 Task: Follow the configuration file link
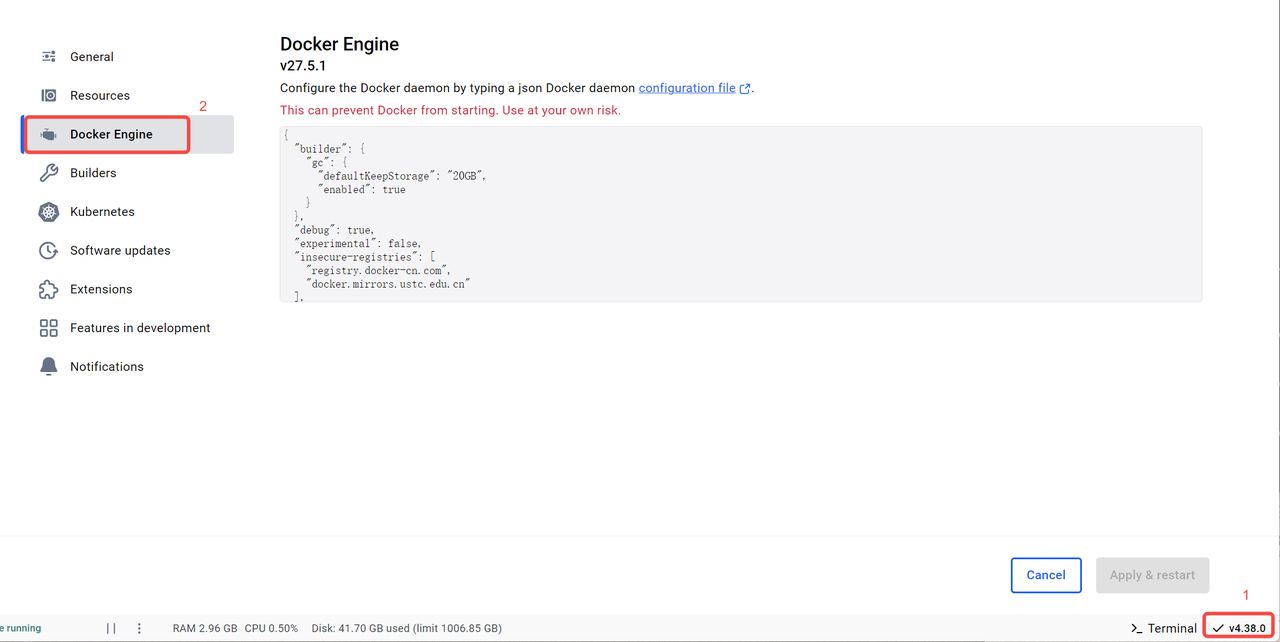tap(687, 88)
